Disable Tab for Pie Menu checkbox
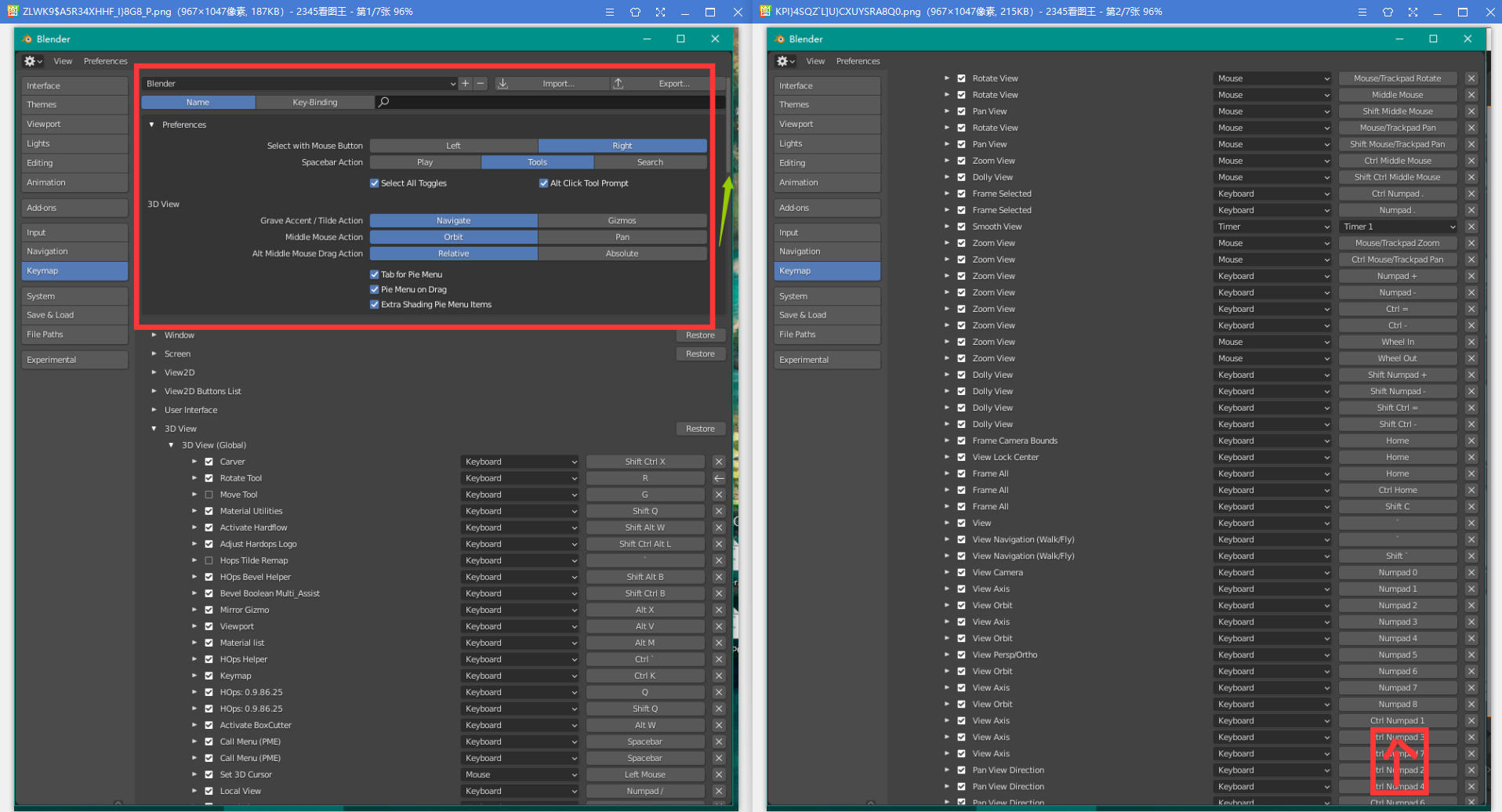 click(375, 274)
